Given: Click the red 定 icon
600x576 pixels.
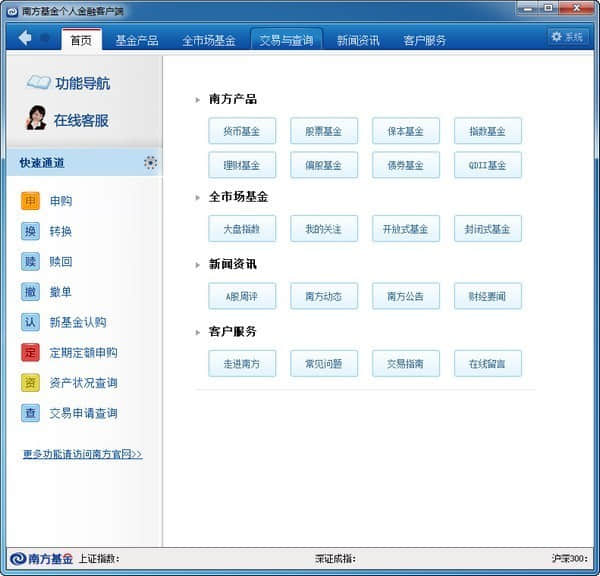Looking at the screenshot, I should [x=30, y=352].
